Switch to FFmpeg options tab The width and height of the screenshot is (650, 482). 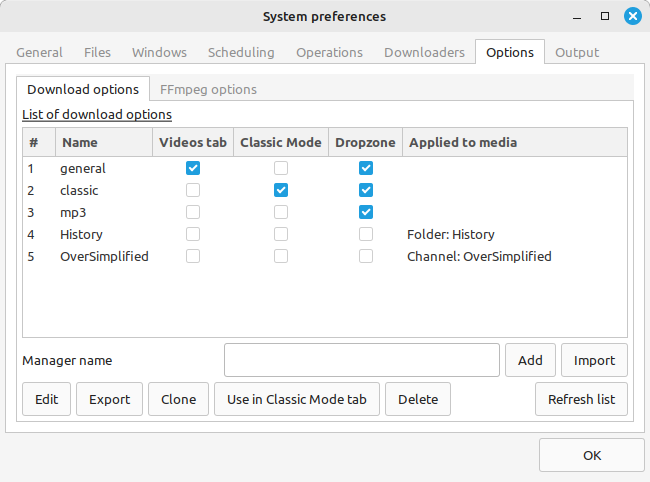click(x=208, y=90)
